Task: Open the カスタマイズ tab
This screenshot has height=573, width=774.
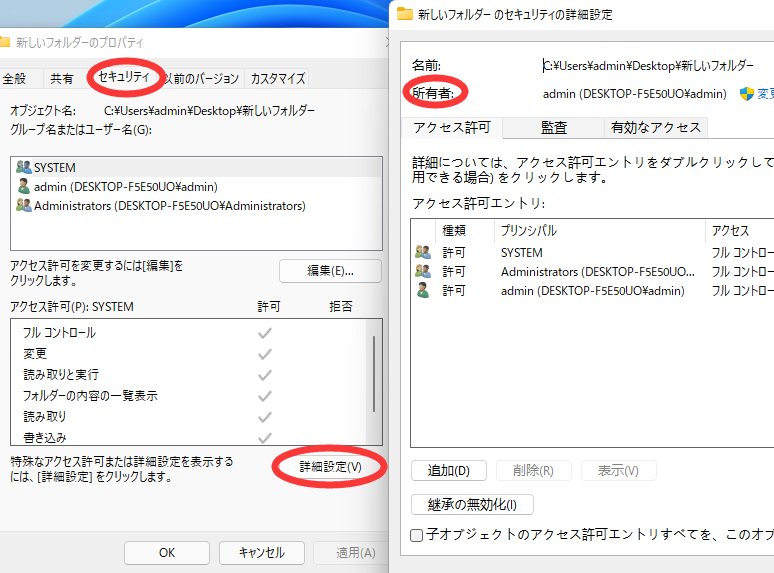Action: (x=277, y=78)
